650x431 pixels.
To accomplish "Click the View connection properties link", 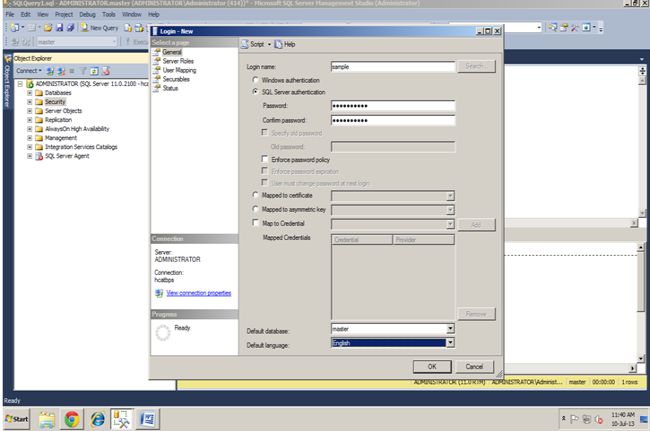I will (199, 293).
